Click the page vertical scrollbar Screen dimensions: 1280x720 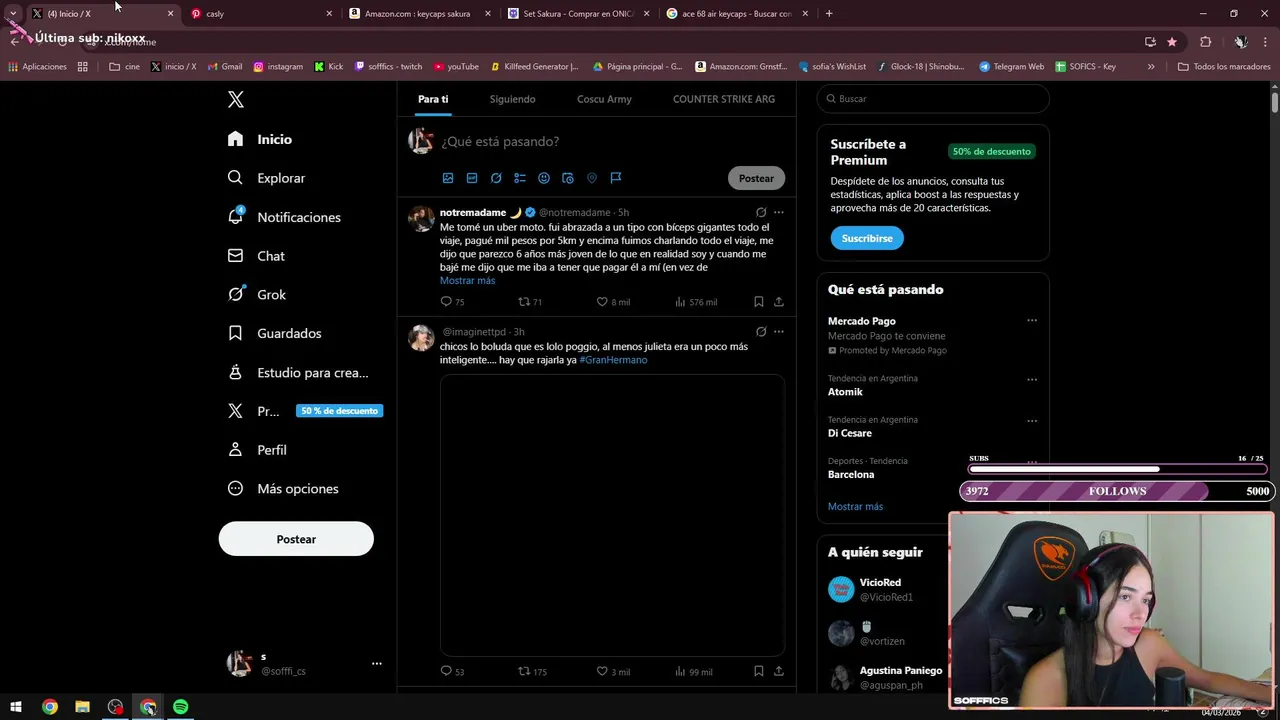(1275, 101)
